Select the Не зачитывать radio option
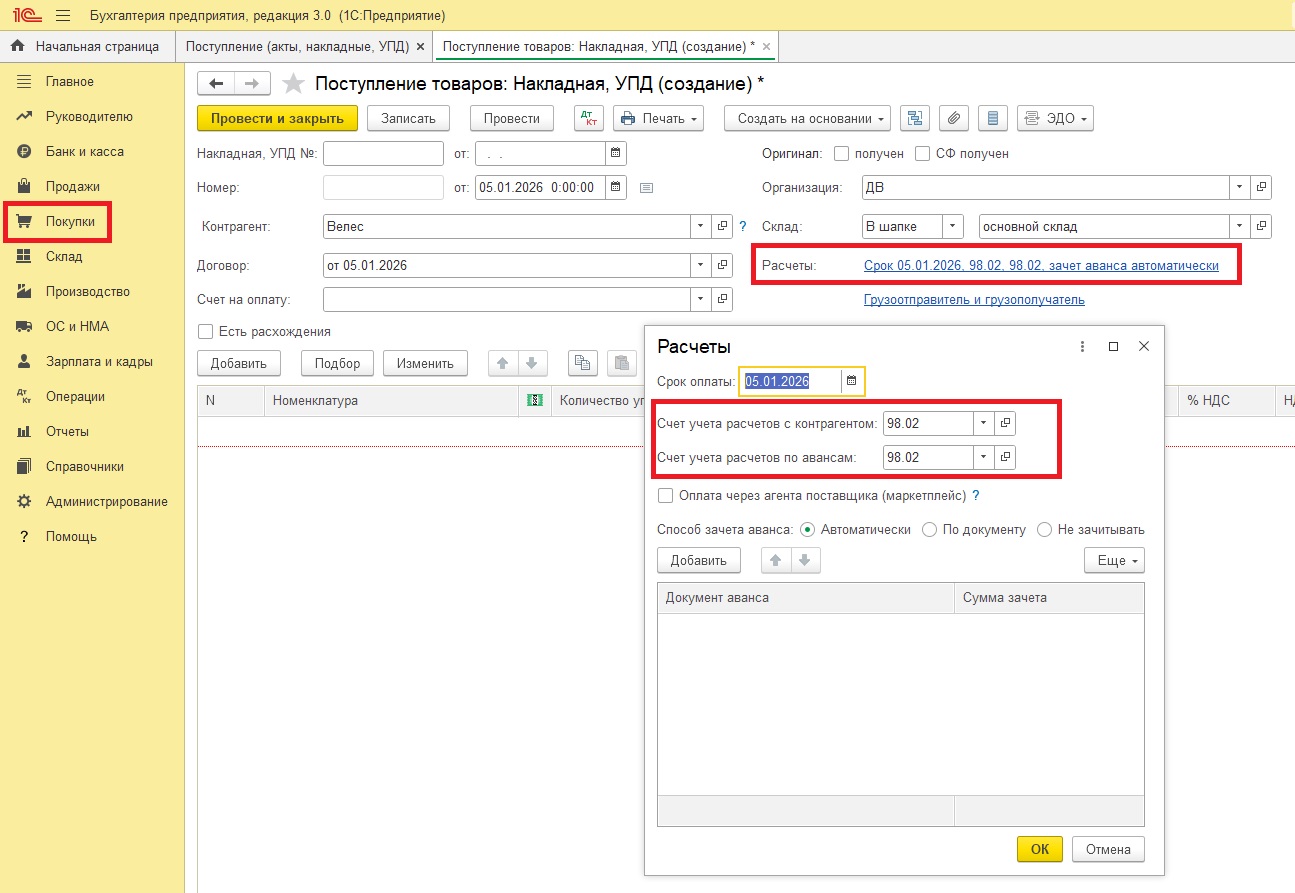1295x893 pixels. click(1045, 530)
